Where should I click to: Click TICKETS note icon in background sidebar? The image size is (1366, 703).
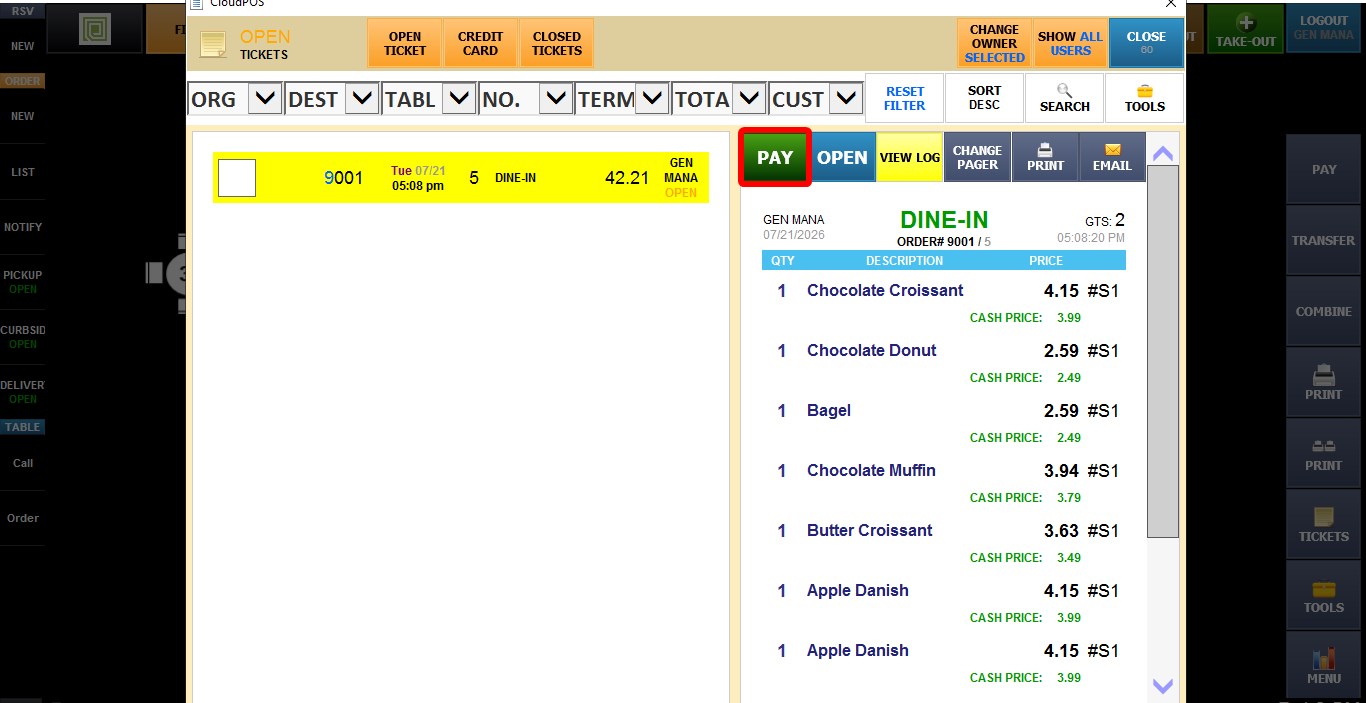[x=1324, y=524]
